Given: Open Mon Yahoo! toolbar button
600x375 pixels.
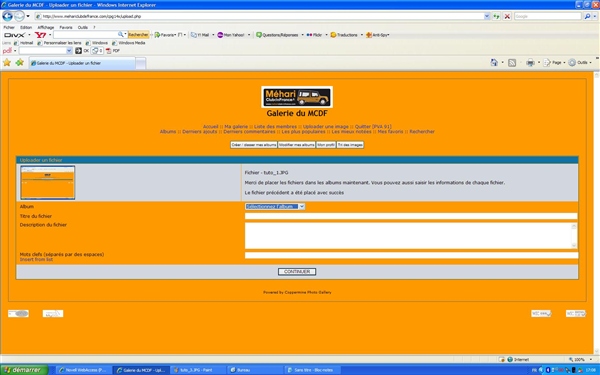Looking at the screenshot, I should tap(231, 35).
